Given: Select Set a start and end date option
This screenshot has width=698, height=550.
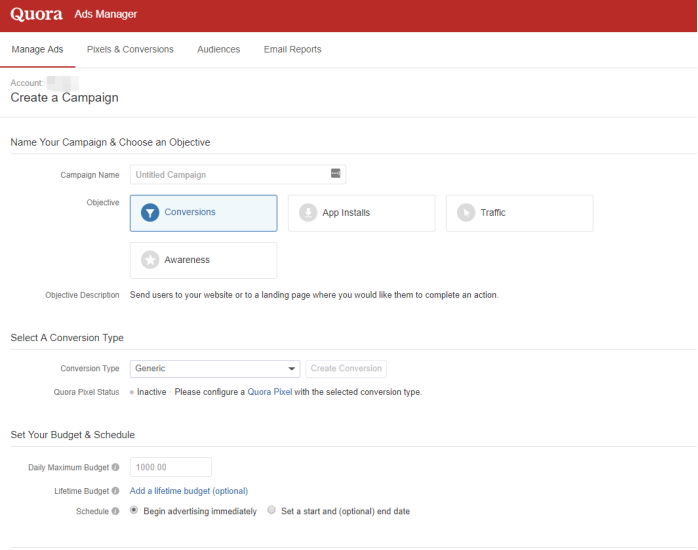Looking at the screenshot, I should 271,510.
